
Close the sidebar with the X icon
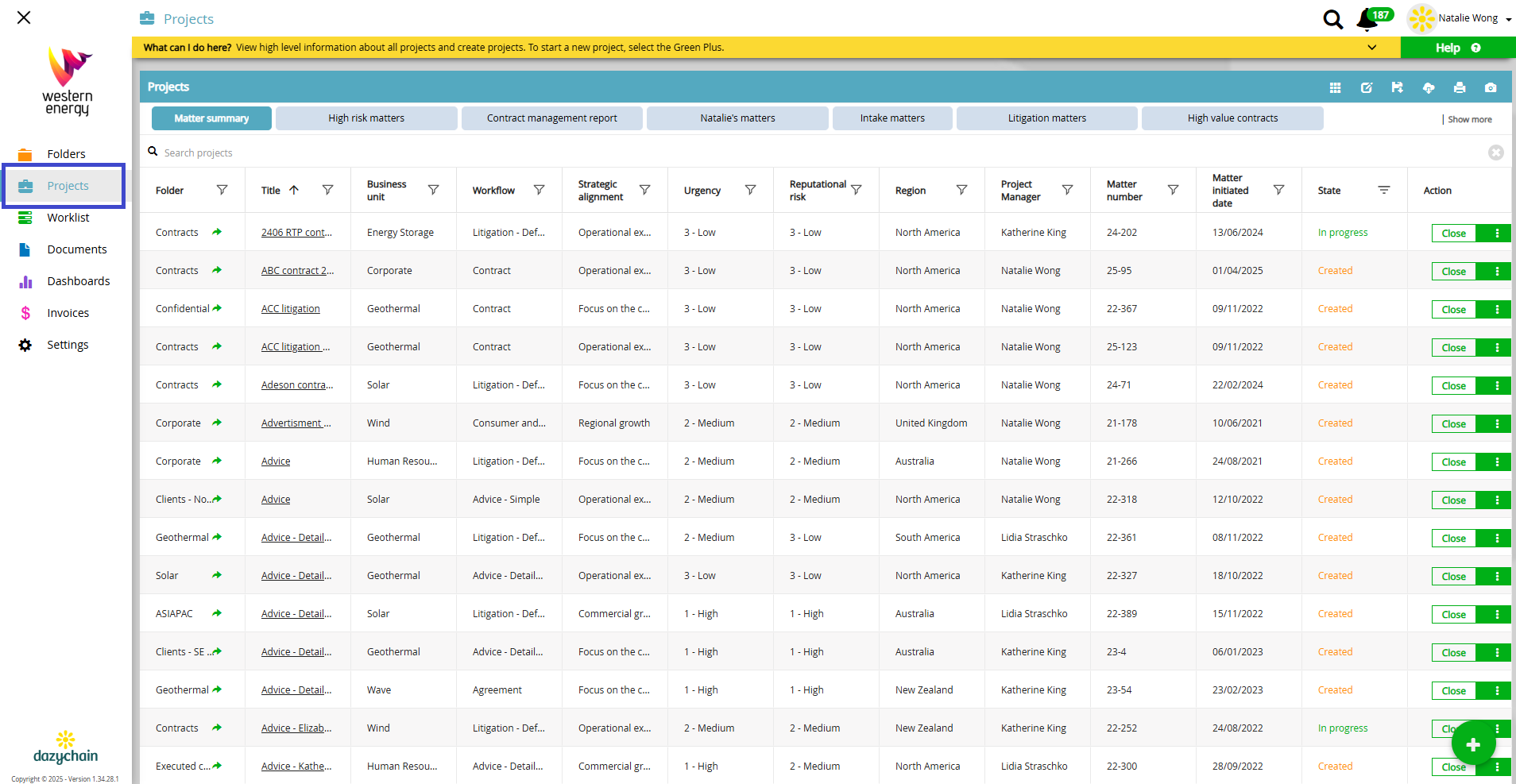[x=24, y=17]
